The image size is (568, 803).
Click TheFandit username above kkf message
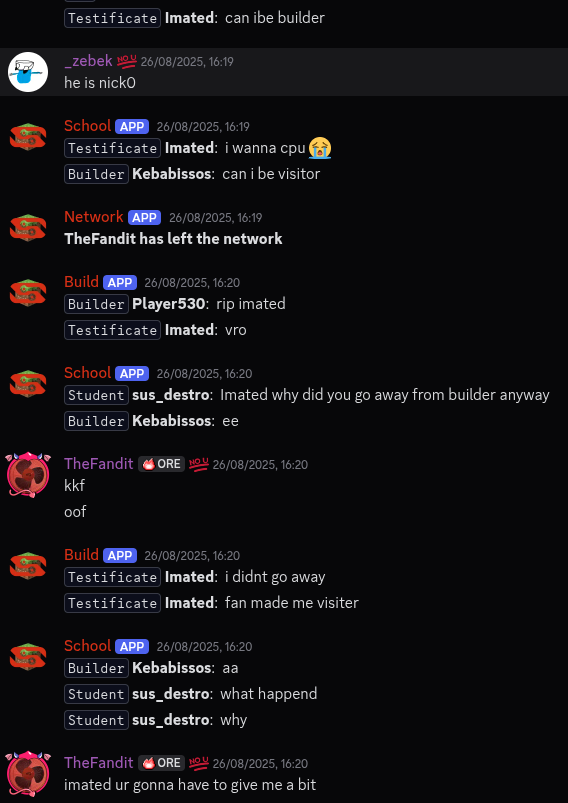click(99, 463)
